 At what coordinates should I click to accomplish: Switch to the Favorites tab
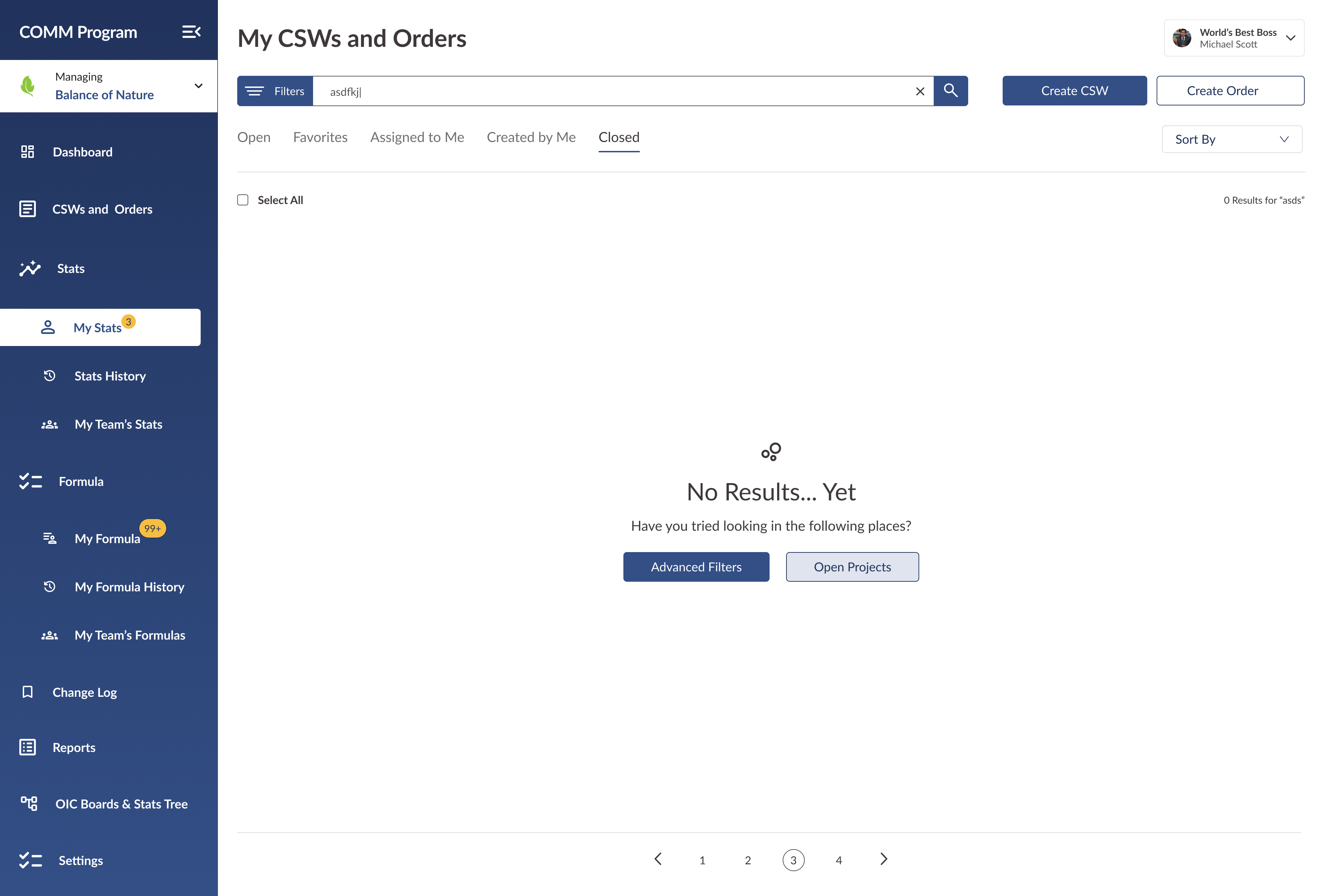click(x=320, y=137)
